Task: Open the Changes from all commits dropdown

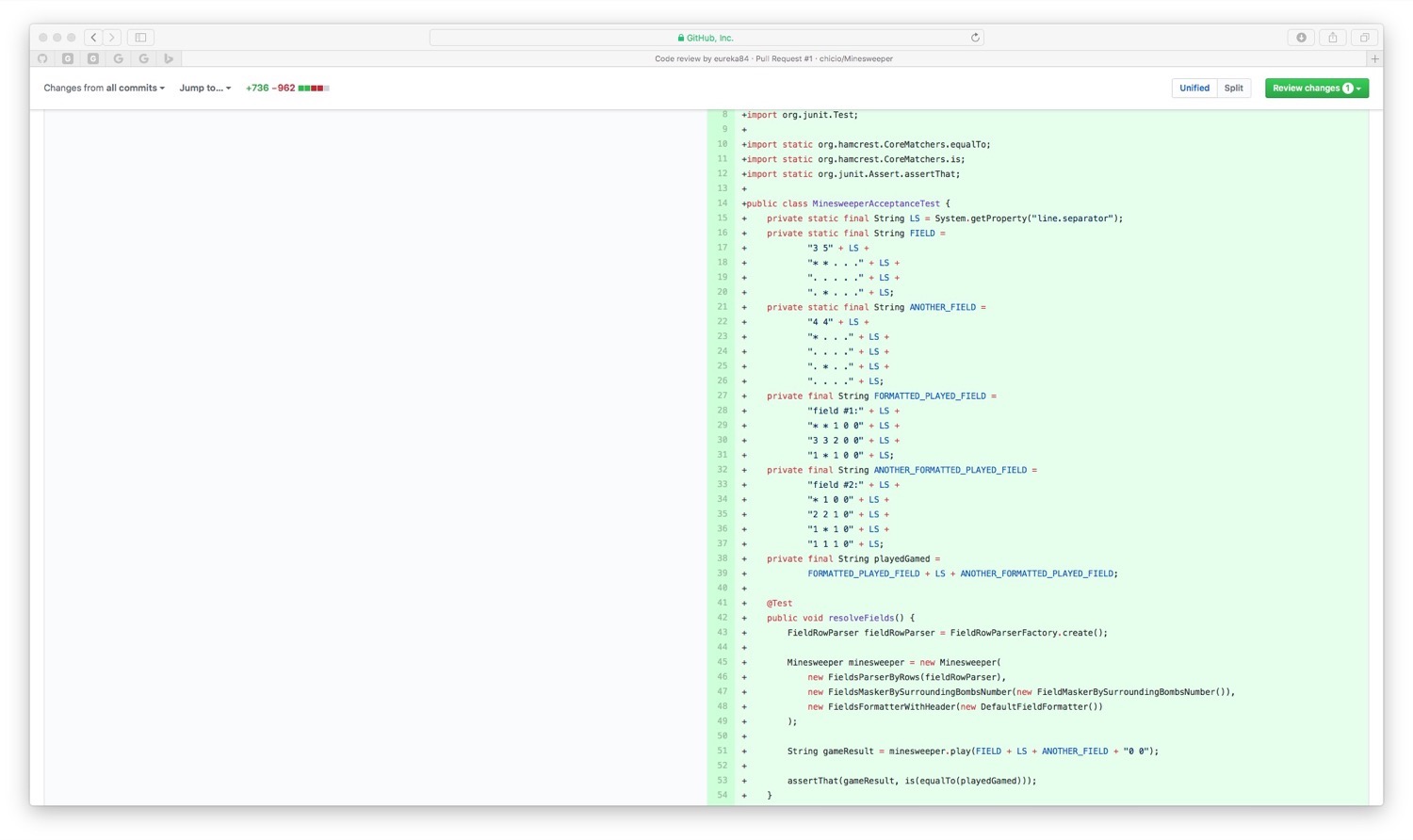Action: tap(104, 88)
